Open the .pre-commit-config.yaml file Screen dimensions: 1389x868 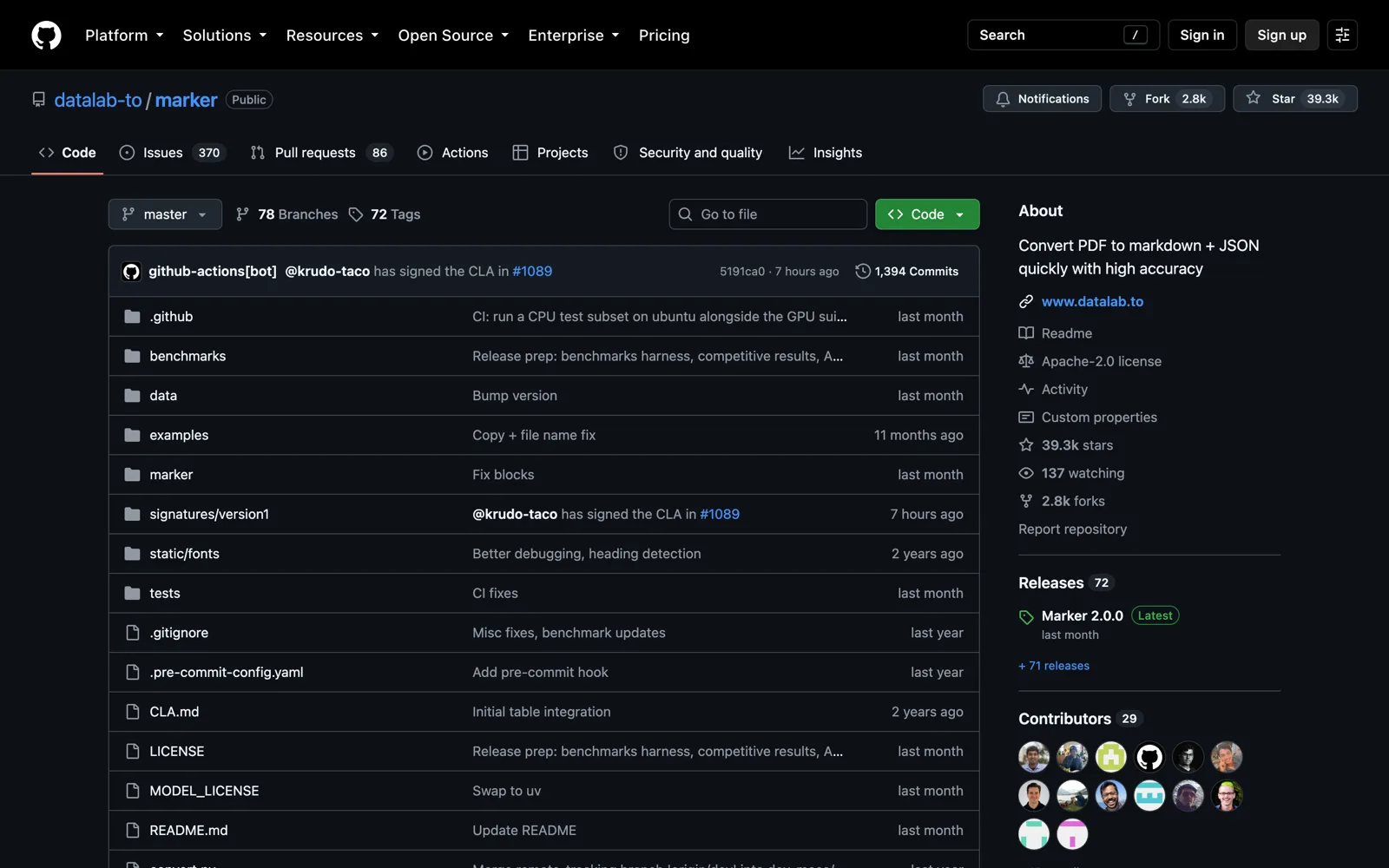point(227,673)
